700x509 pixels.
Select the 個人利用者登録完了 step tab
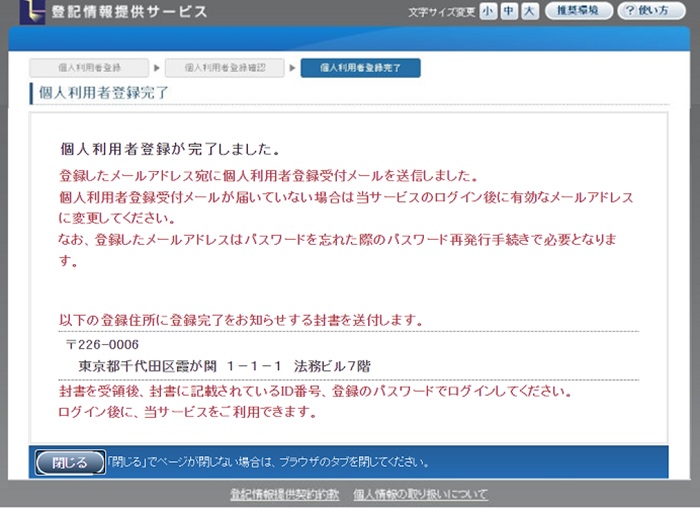pyautogui.click(x=360, y=68)
